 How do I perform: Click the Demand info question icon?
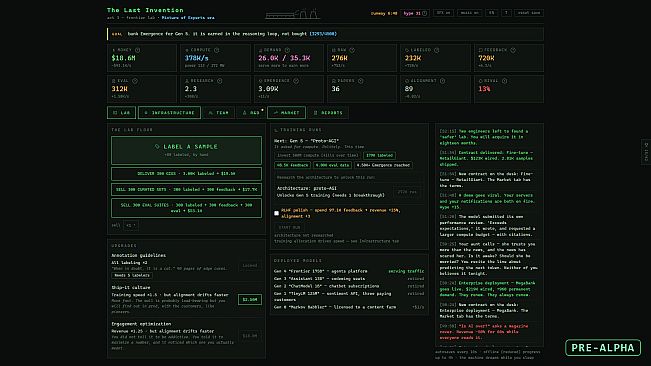[287, 50]
